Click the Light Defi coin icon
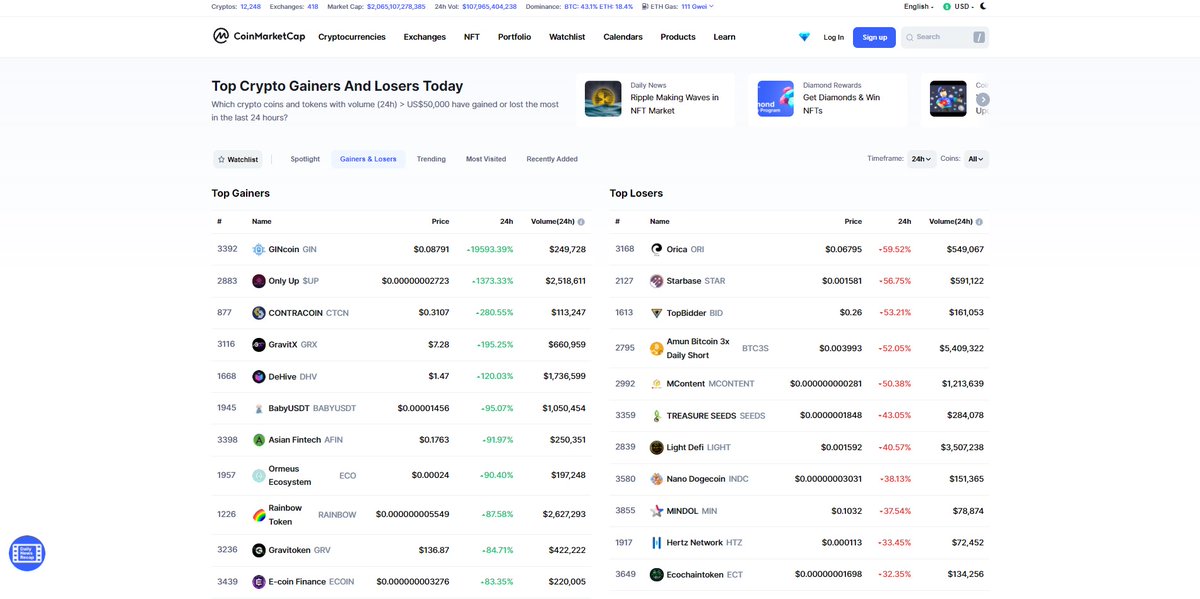This screenshot has height=599, width=1200. tap(657, 447)
